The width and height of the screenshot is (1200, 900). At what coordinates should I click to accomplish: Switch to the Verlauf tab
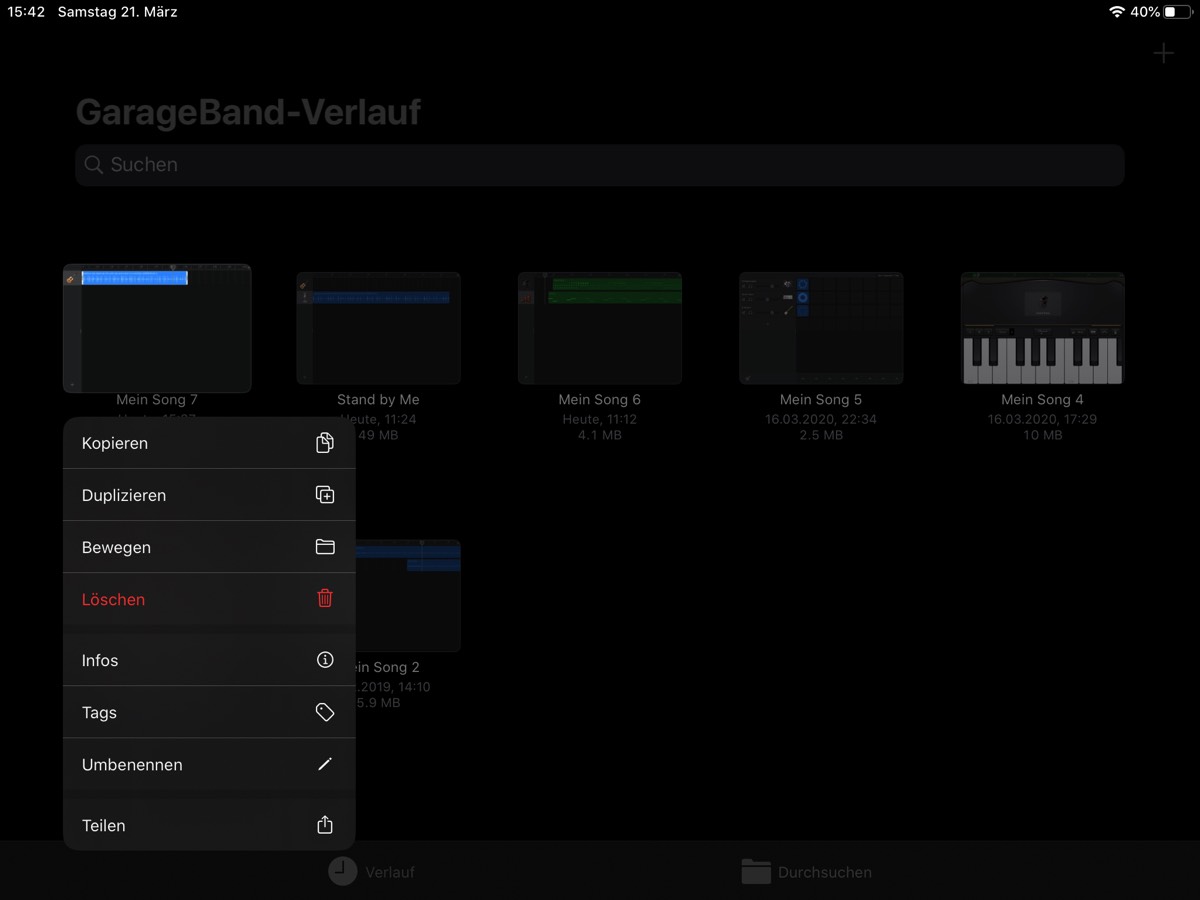tap(371, 871)
